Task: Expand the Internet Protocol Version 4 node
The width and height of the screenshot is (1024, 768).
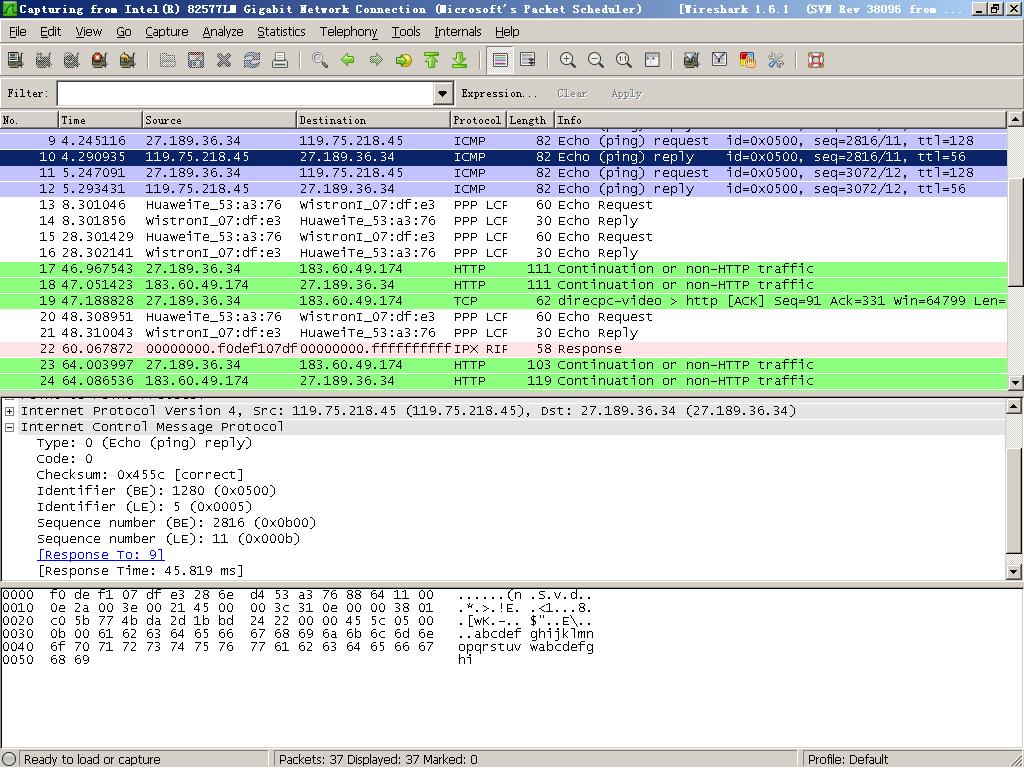Action: pos(10,411)
